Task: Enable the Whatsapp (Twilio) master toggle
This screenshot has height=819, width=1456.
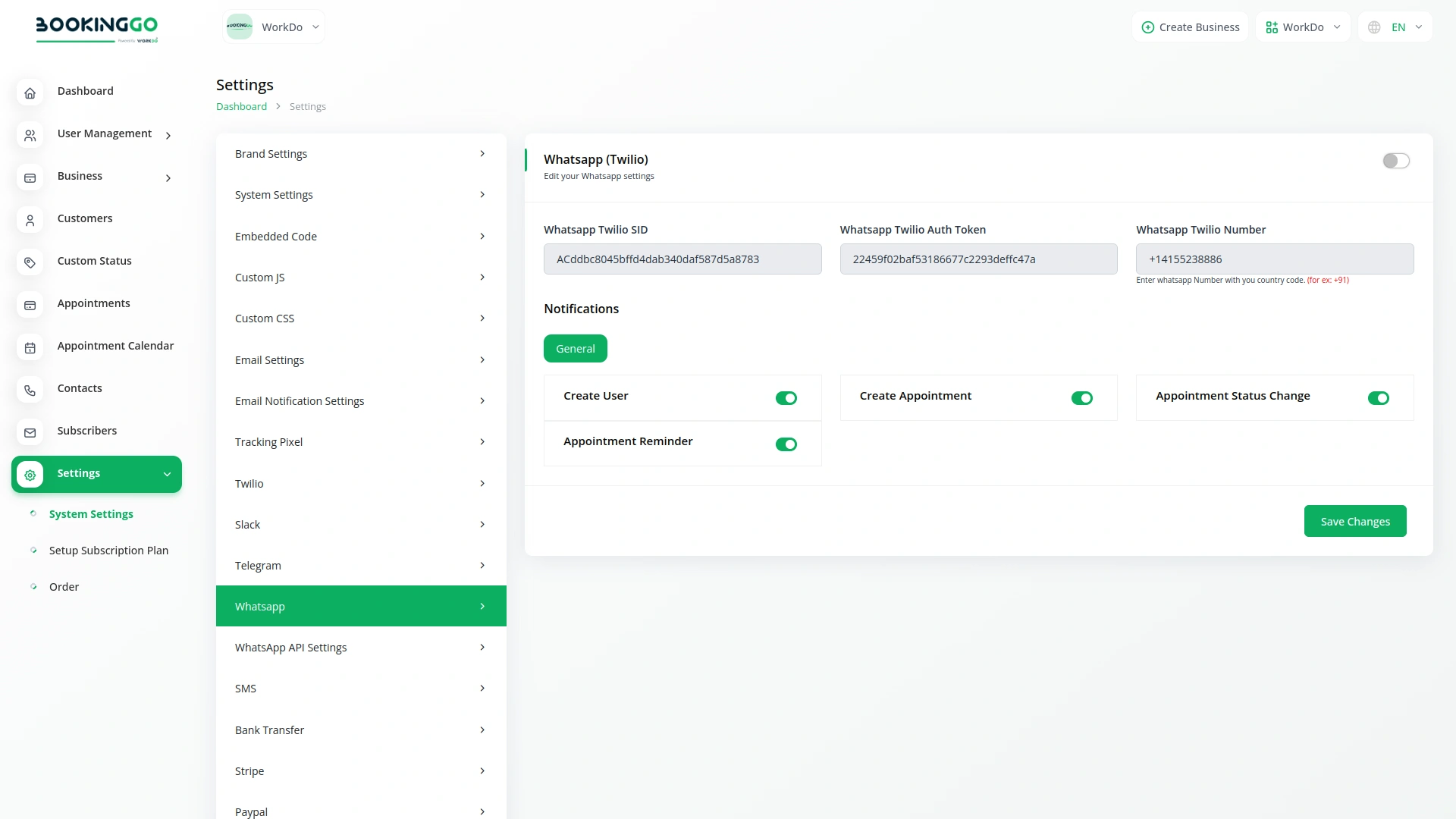Action: click(x=1395, y=161)
